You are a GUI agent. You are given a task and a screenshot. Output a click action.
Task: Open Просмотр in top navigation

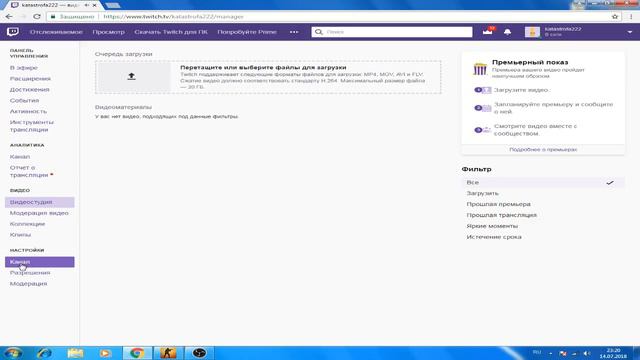pos(109,32)
